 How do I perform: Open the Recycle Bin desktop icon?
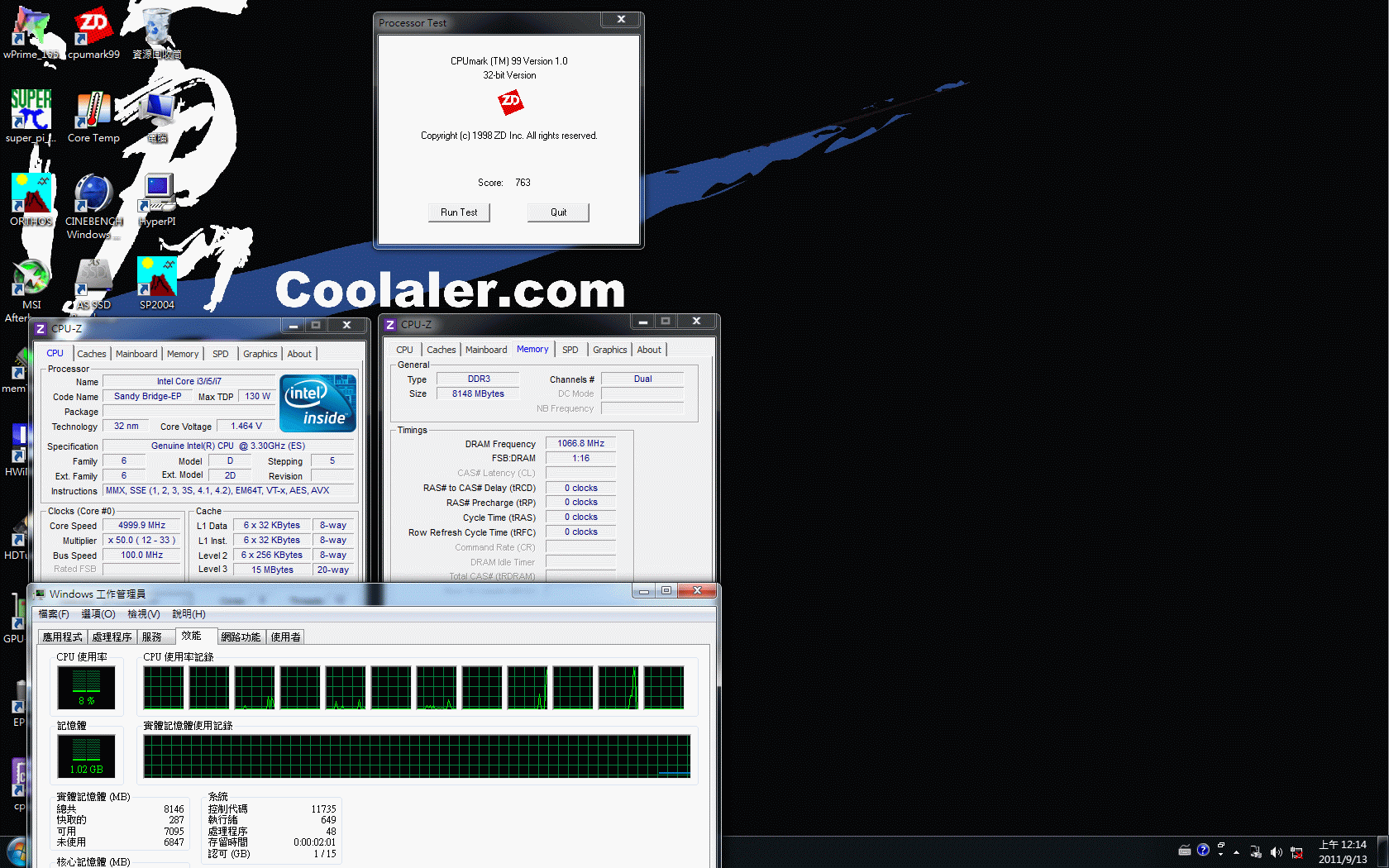tap(157, 33)
